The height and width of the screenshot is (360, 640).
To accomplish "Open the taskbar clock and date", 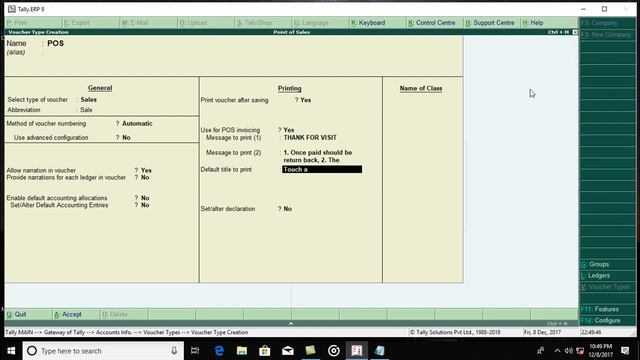I will [600, 351].
